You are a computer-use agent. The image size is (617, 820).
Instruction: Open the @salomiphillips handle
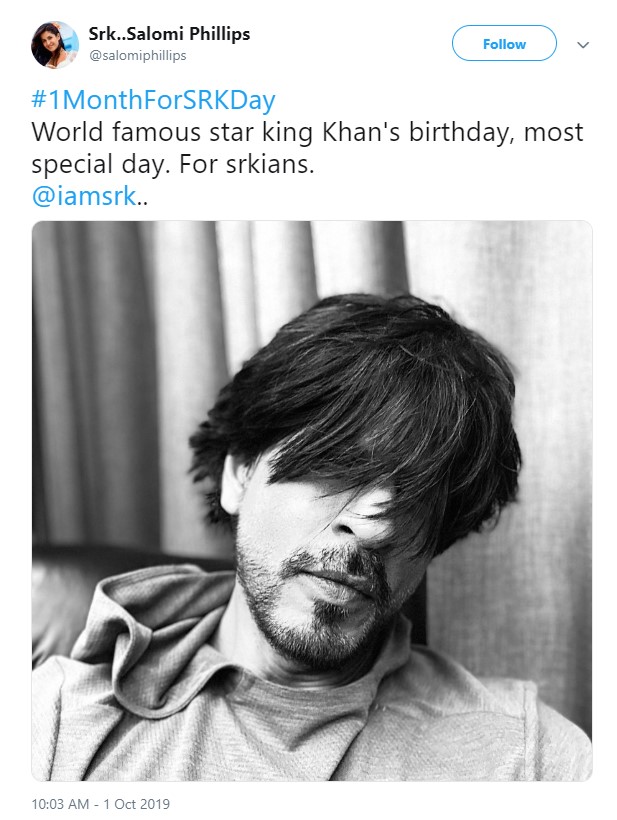(x=138, y=56)
